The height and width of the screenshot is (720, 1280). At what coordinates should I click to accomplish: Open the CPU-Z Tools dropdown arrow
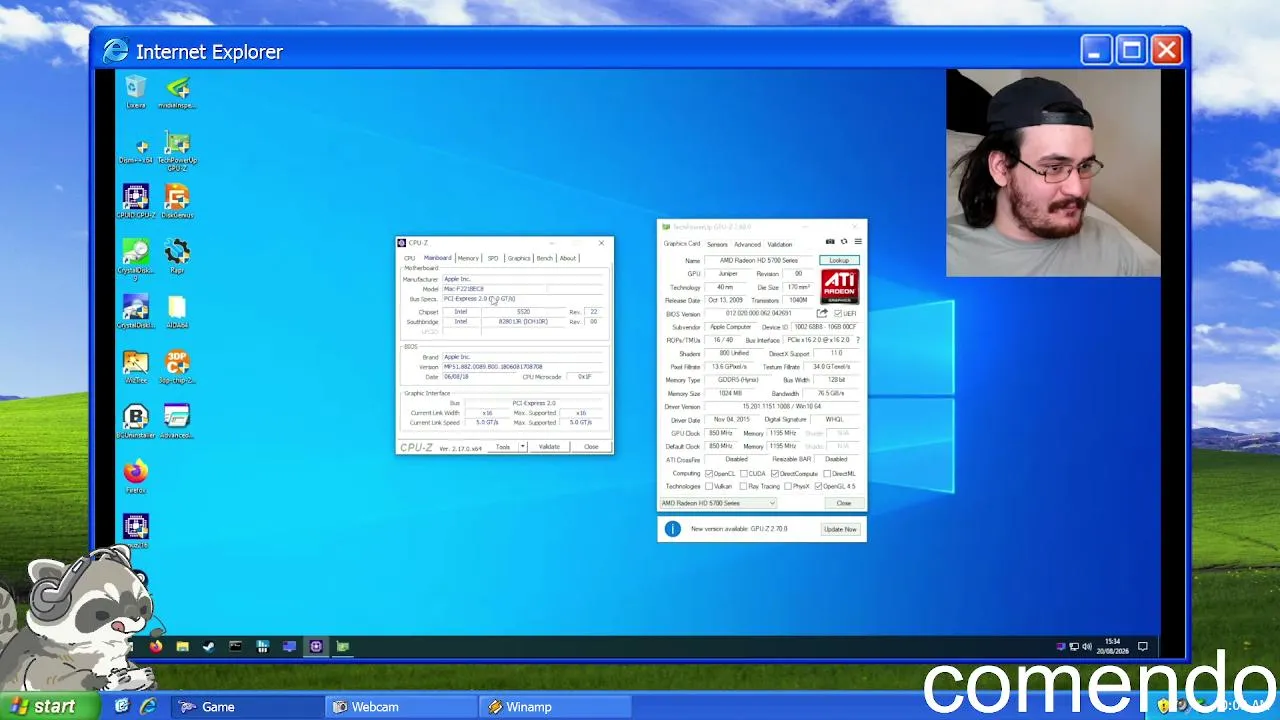522,447
